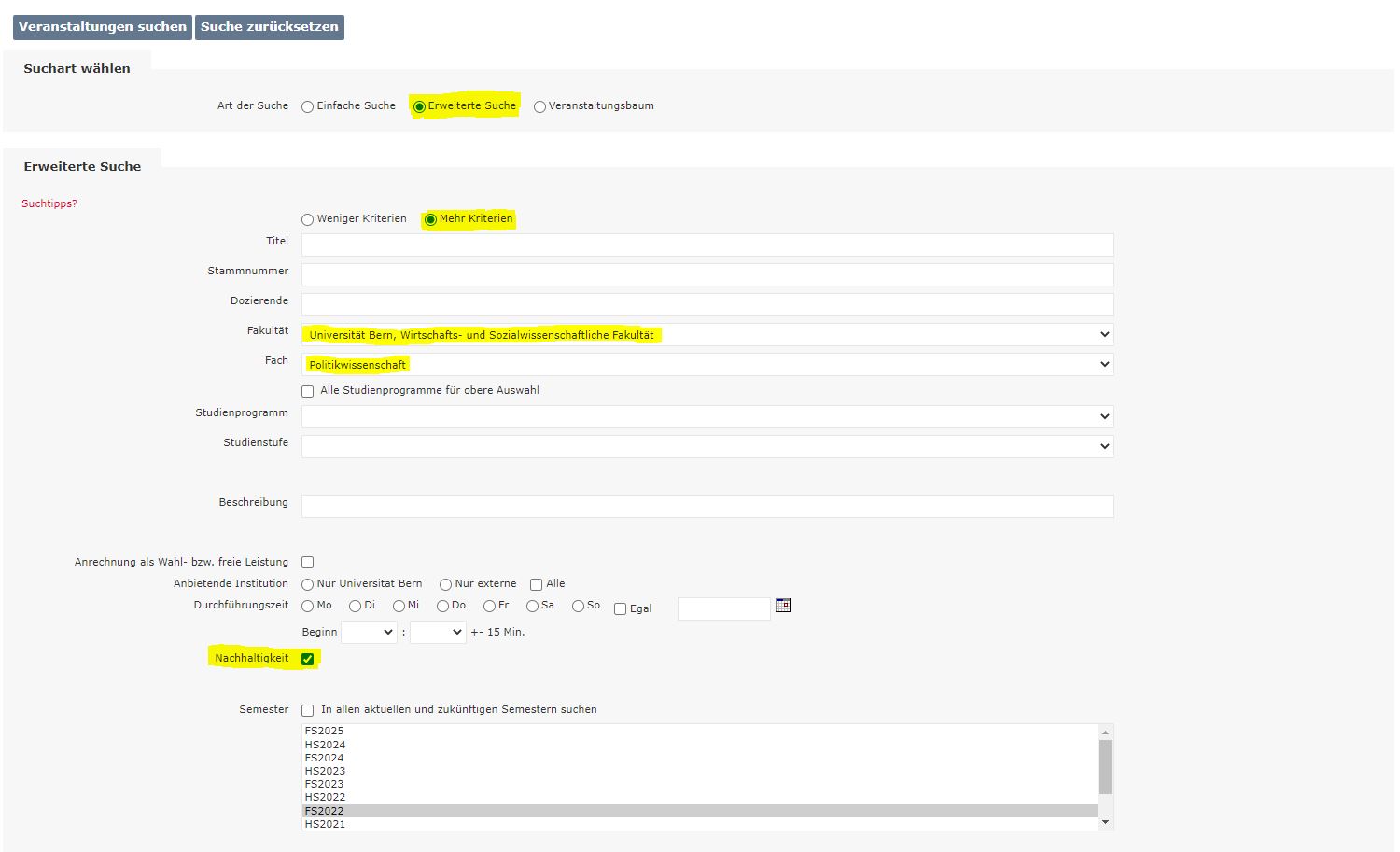Choose the Mehr Kriterien option
Viewport: 1400px width, 852px height.
click(430, 220)
